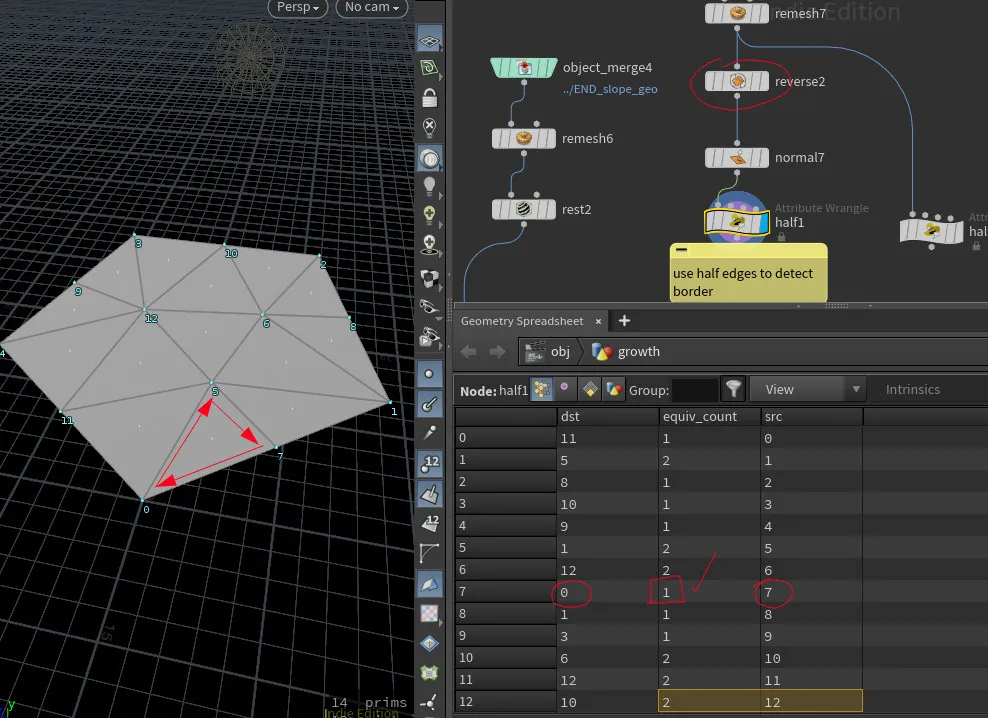Toggle the construction plane display icon
The image size is (988, 718).
tap(429, 40)
